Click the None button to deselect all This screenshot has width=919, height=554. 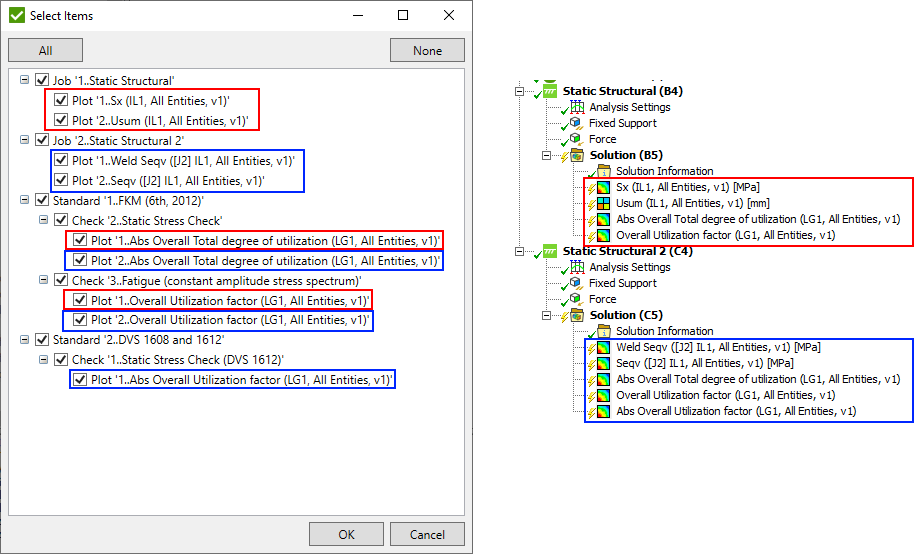click(427, 50)
